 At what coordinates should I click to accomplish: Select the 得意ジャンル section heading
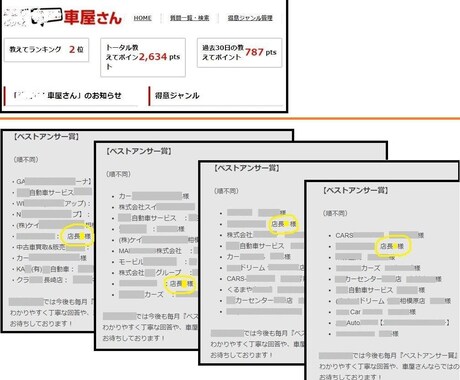[177, 96]
